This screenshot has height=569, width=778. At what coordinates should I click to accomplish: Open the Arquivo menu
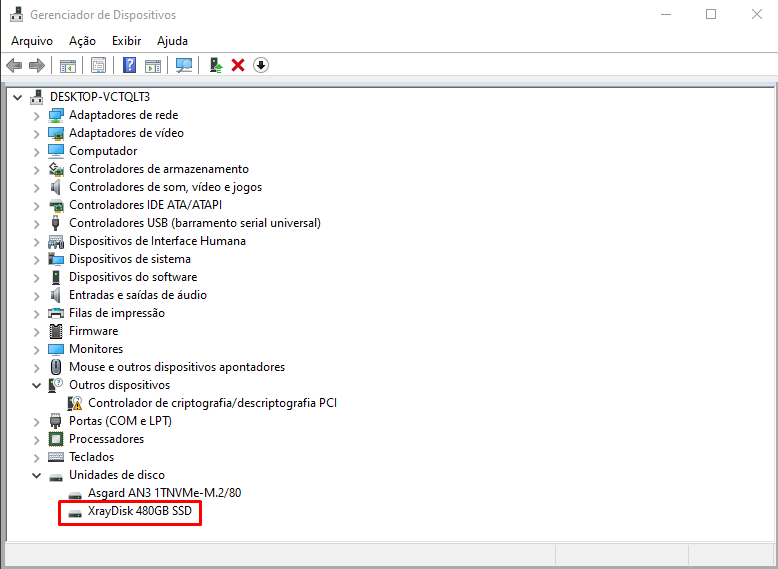click(32, 41)
